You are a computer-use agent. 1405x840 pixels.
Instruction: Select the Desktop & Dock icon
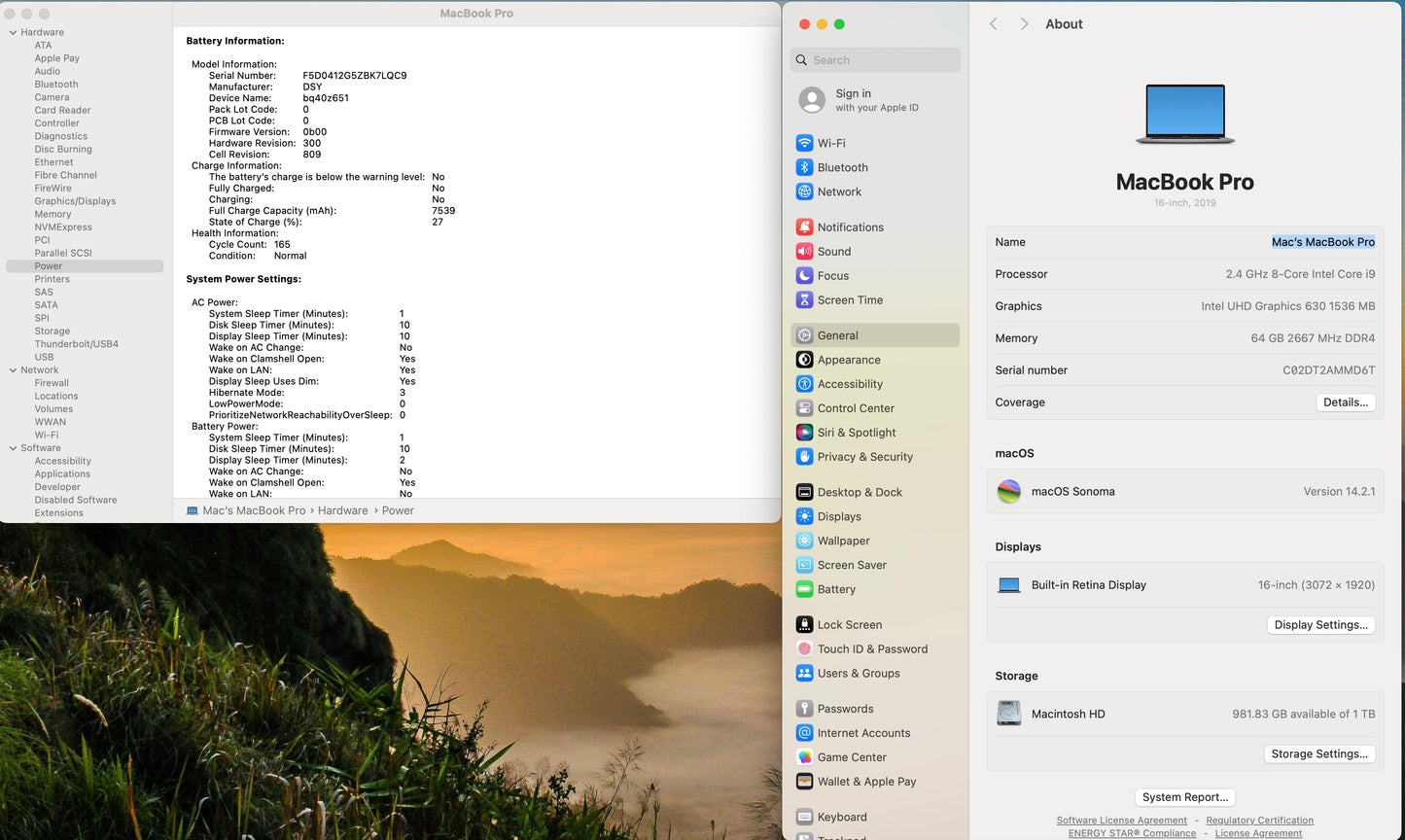804,492
